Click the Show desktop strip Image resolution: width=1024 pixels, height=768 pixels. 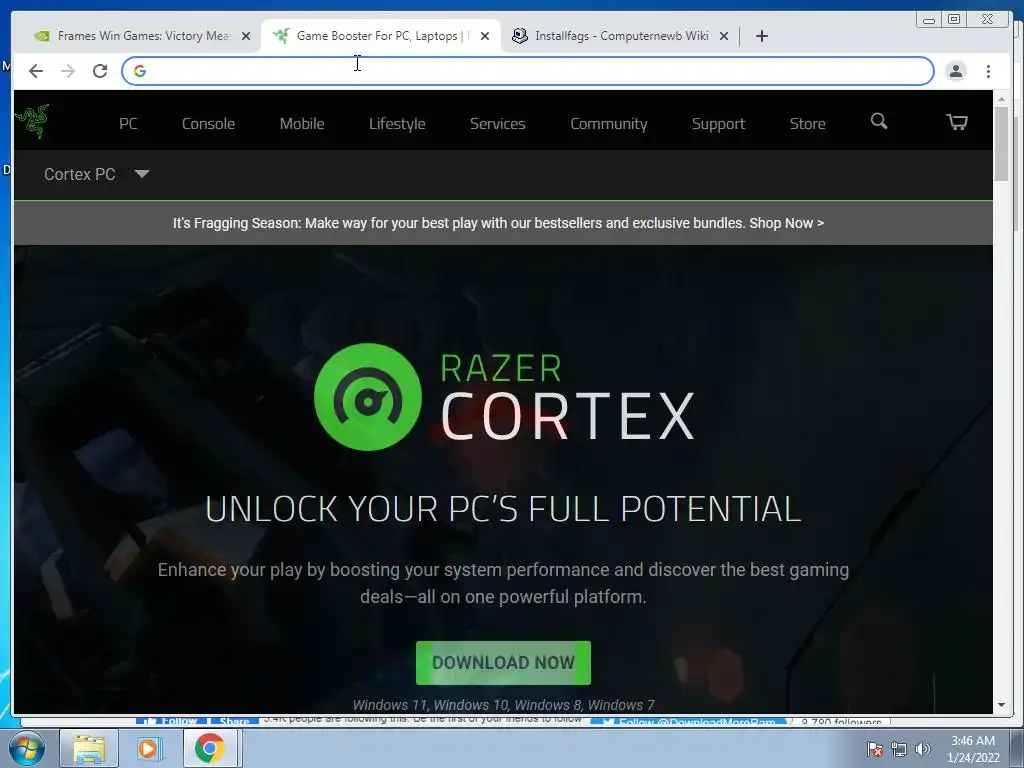pos(1017,748)
